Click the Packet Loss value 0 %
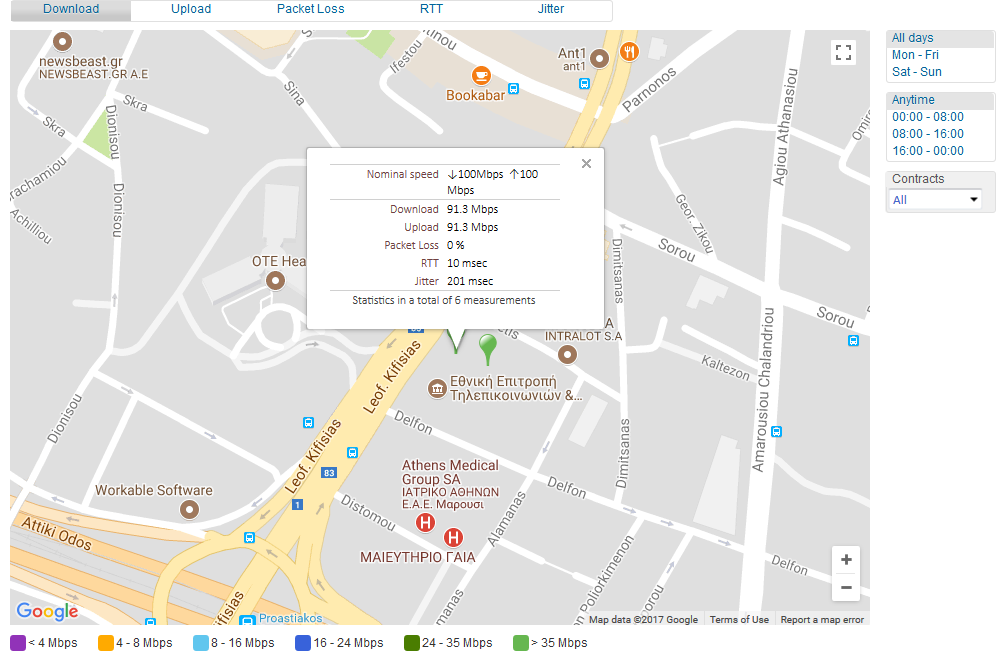The width and height of the screenshot is (1004, 663). click(x=455, y=245)
